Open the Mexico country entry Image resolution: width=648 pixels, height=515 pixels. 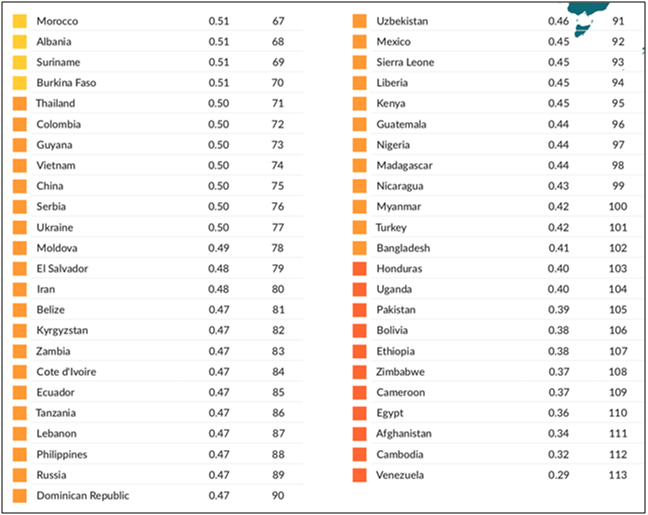(x=393, y=42)
